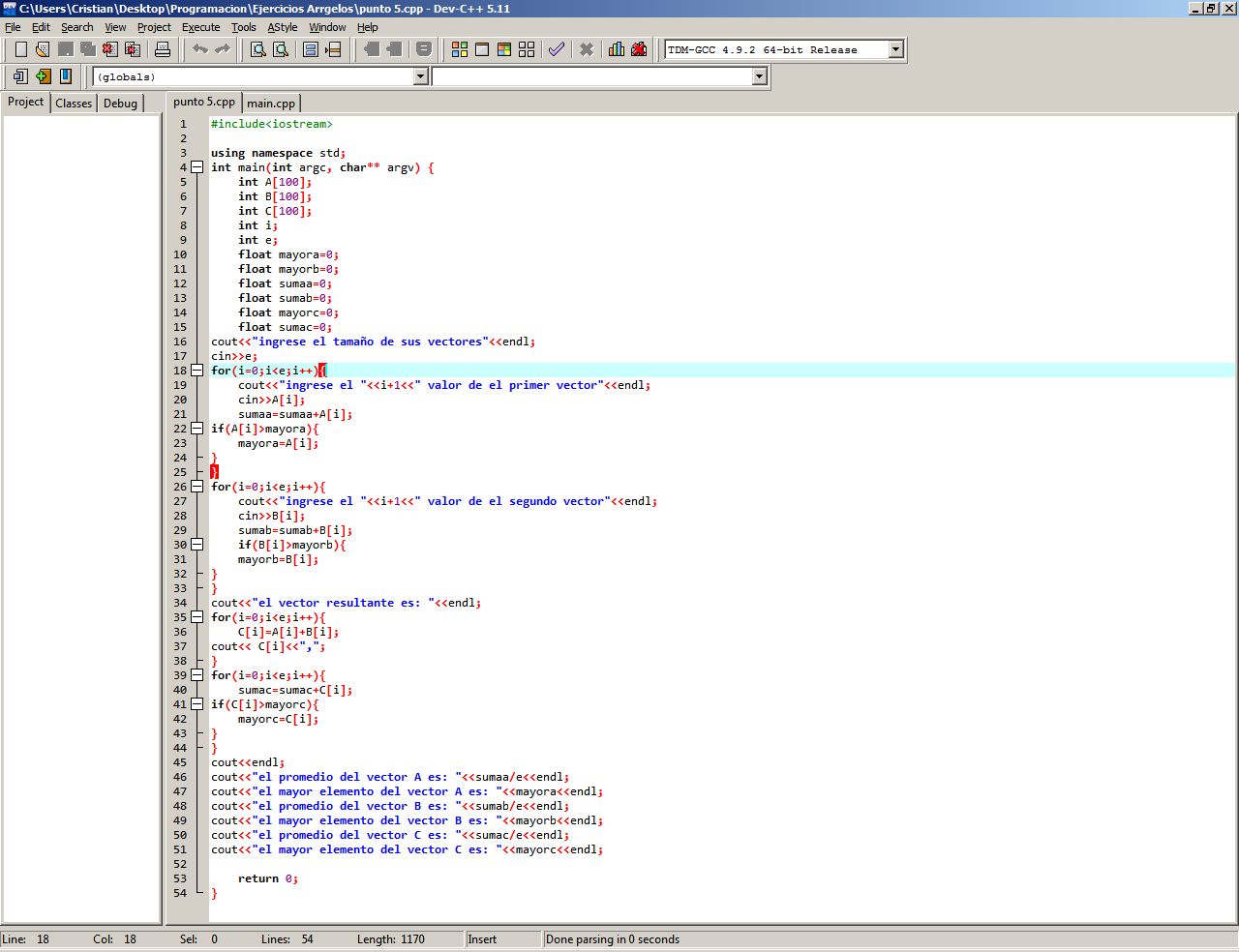Click the Find magnifier toolbar icon
This screenshot has height=952, width=1239.
pos(258,49)
